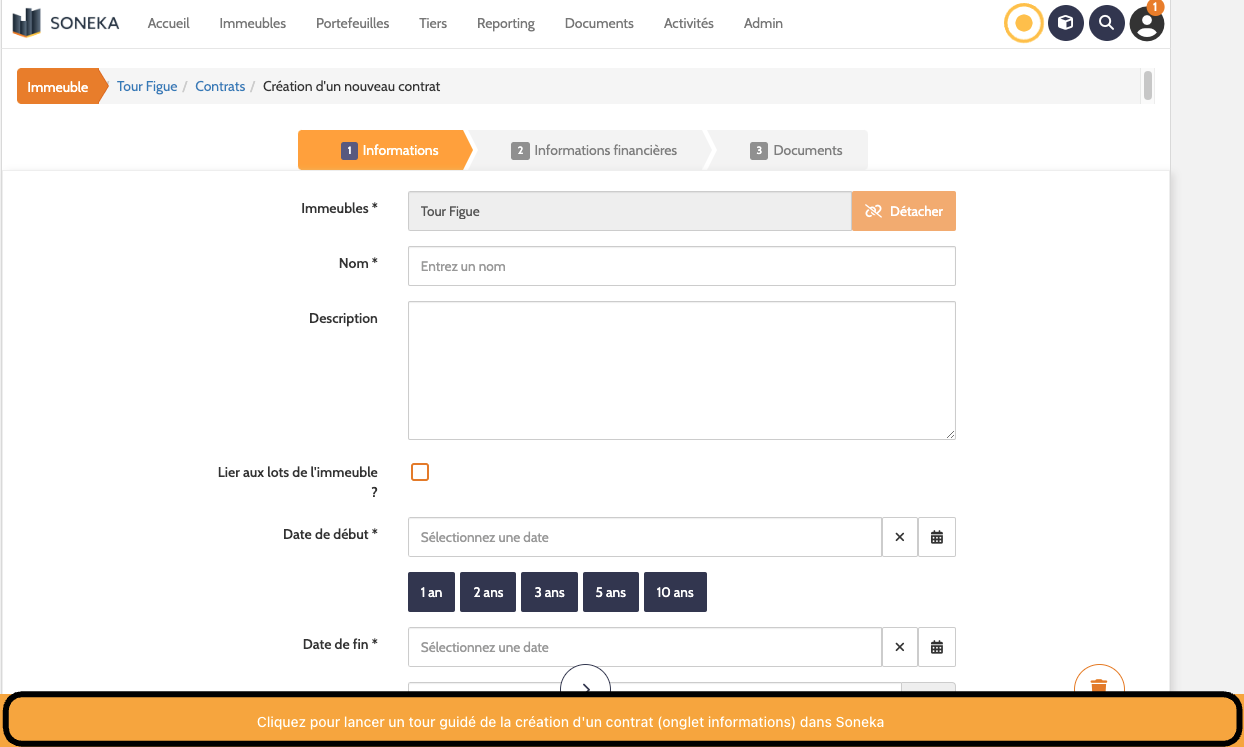Clear the Date de début field

tap(899, 537)
